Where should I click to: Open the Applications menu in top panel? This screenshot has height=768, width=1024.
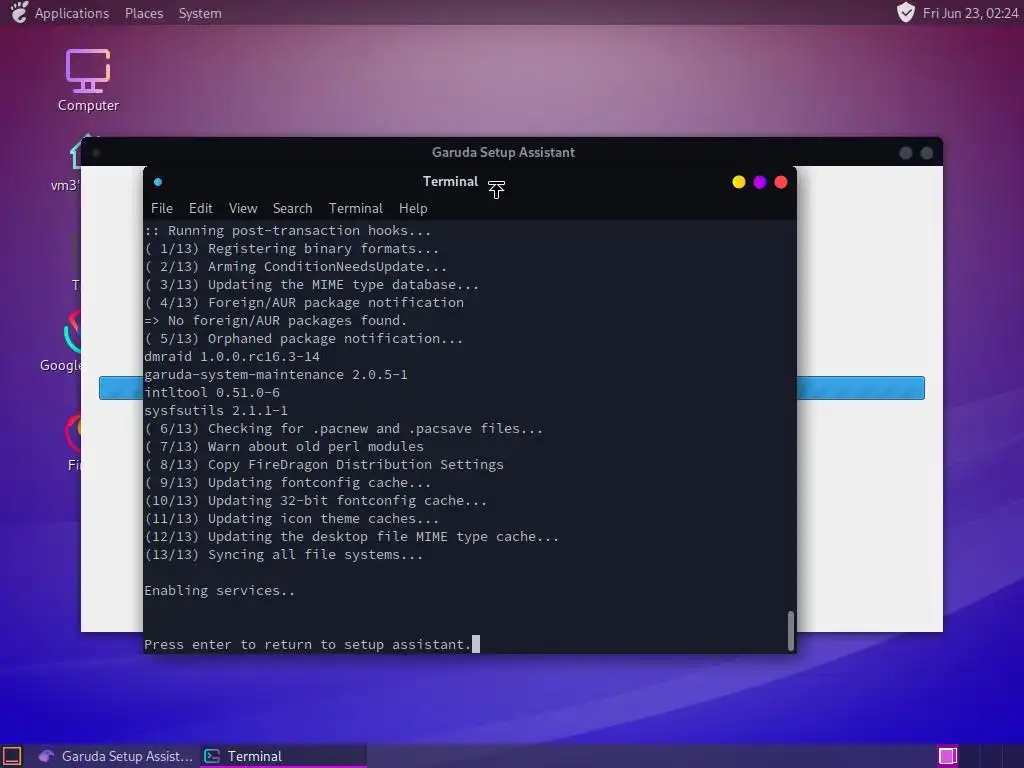click(72, 13)
